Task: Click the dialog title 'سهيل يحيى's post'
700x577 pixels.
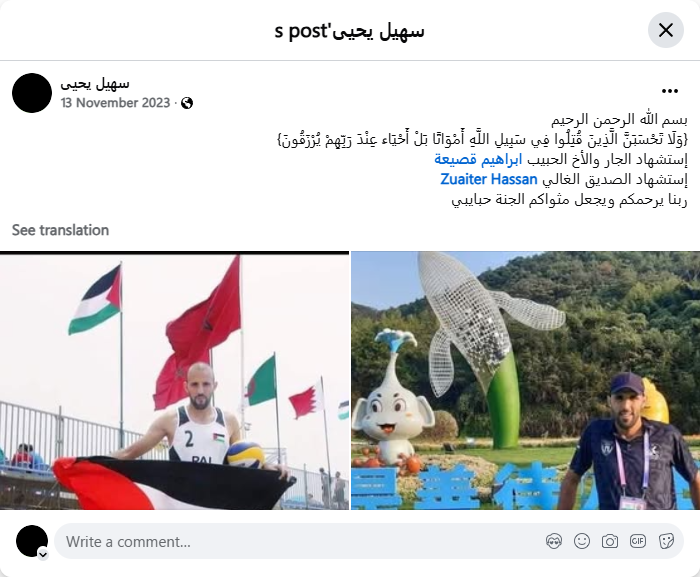Action: (350, 31)
